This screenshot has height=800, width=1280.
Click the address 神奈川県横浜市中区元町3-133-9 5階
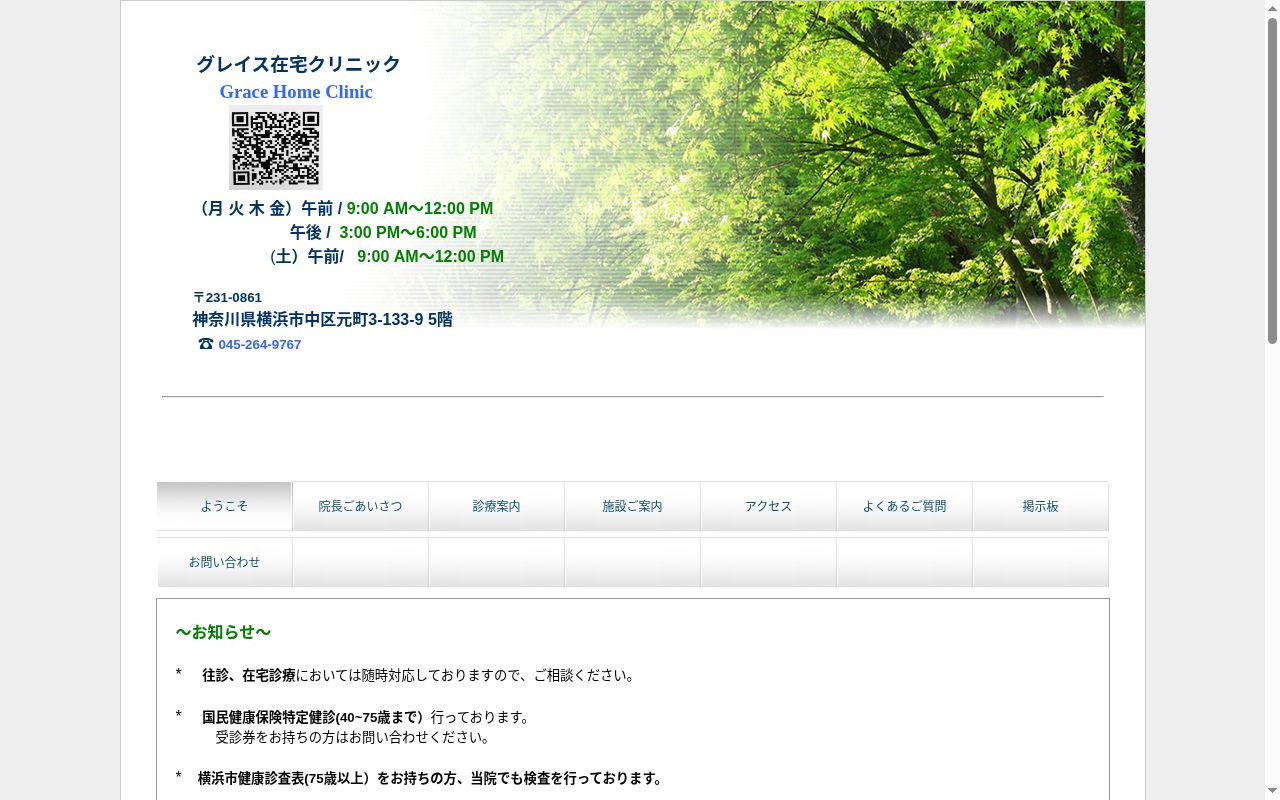[x=322, y=320]
